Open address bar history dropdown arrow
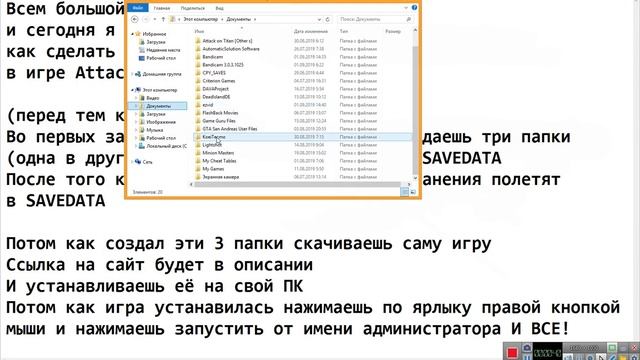640x360 pixels. (x=319, y=19)
